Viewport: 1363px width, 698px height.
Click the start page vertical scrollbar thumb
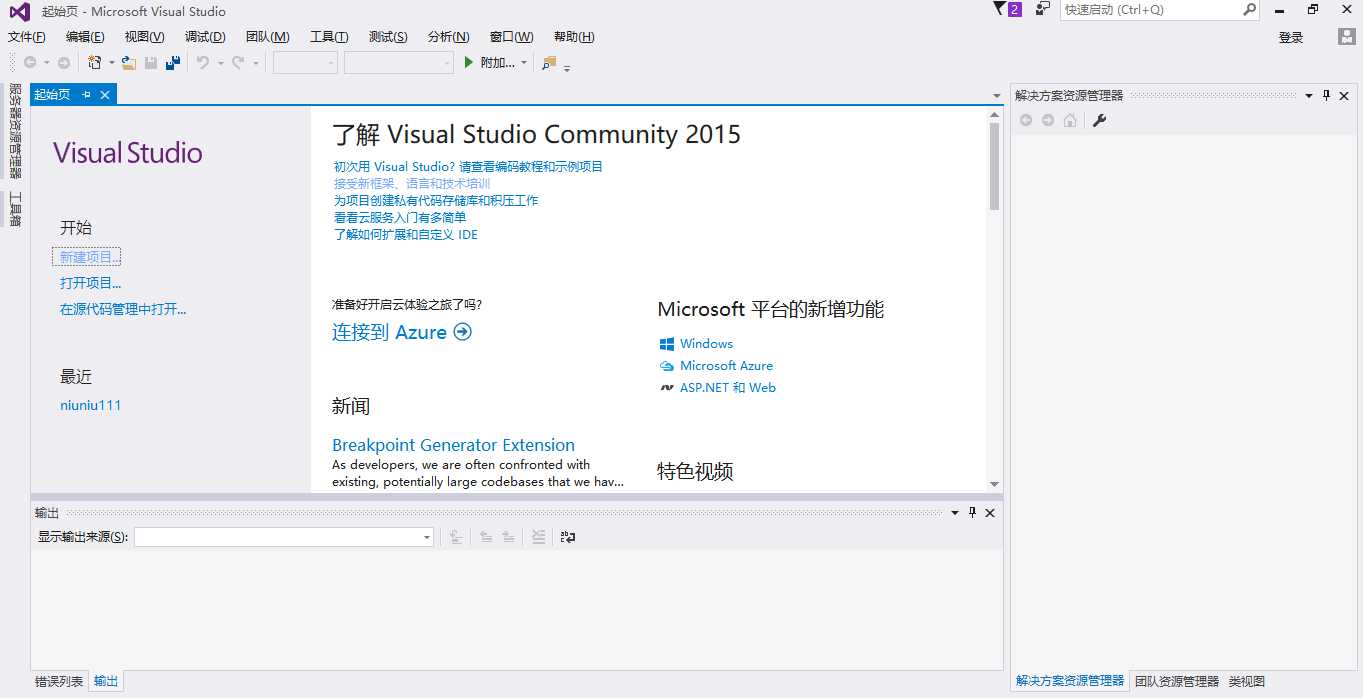click(x=994, y=166)
